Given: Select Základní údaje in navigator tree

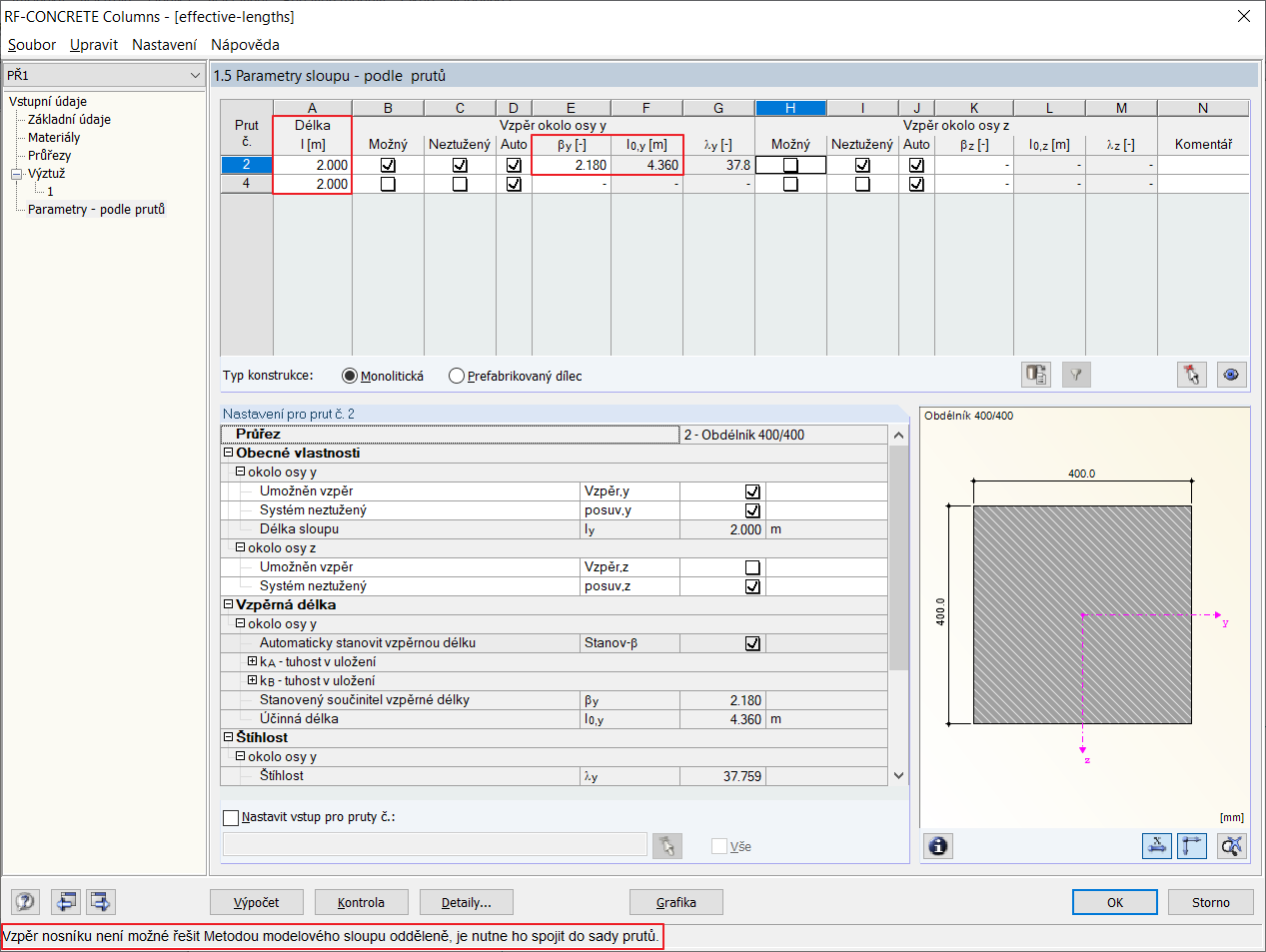Looking at the screenshot, I should point(69,120).
